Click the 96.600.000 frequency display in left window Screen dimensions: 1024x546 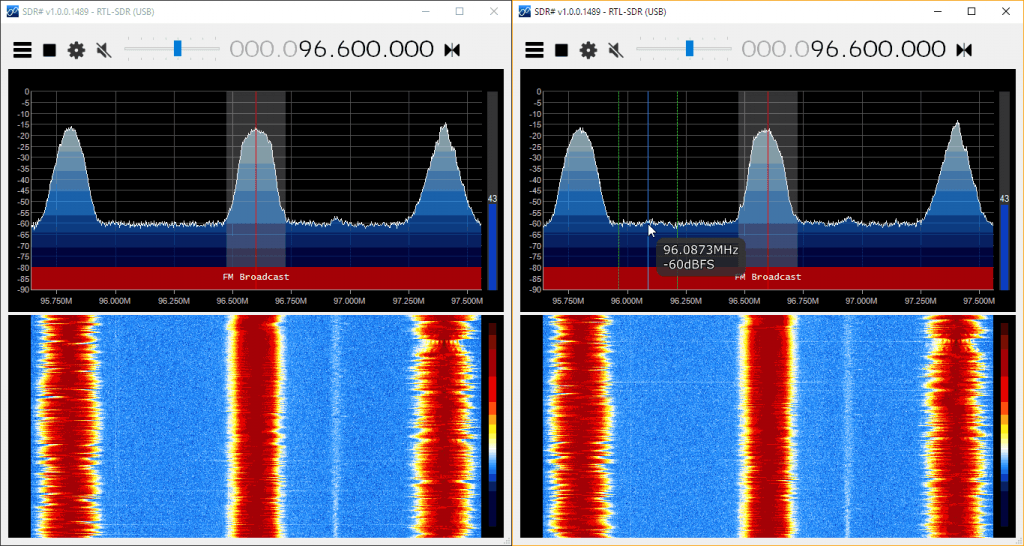pyautogui.click(x=366, y=50)
